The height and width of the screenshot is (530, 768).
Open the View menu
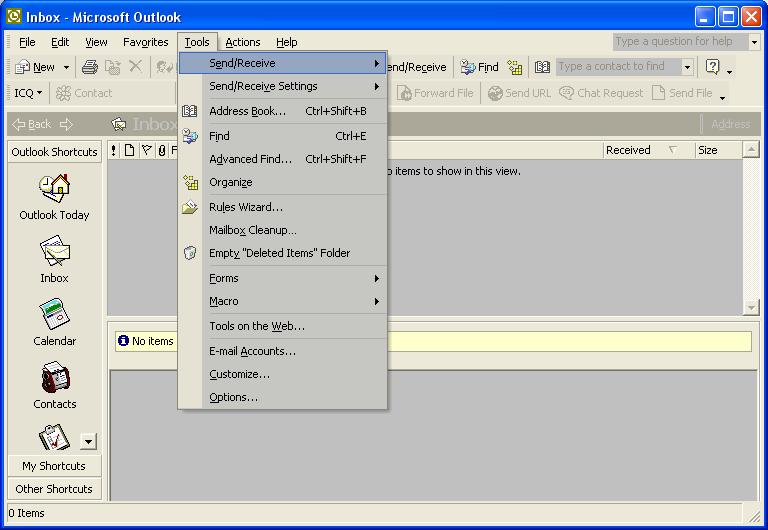(96, 42)
